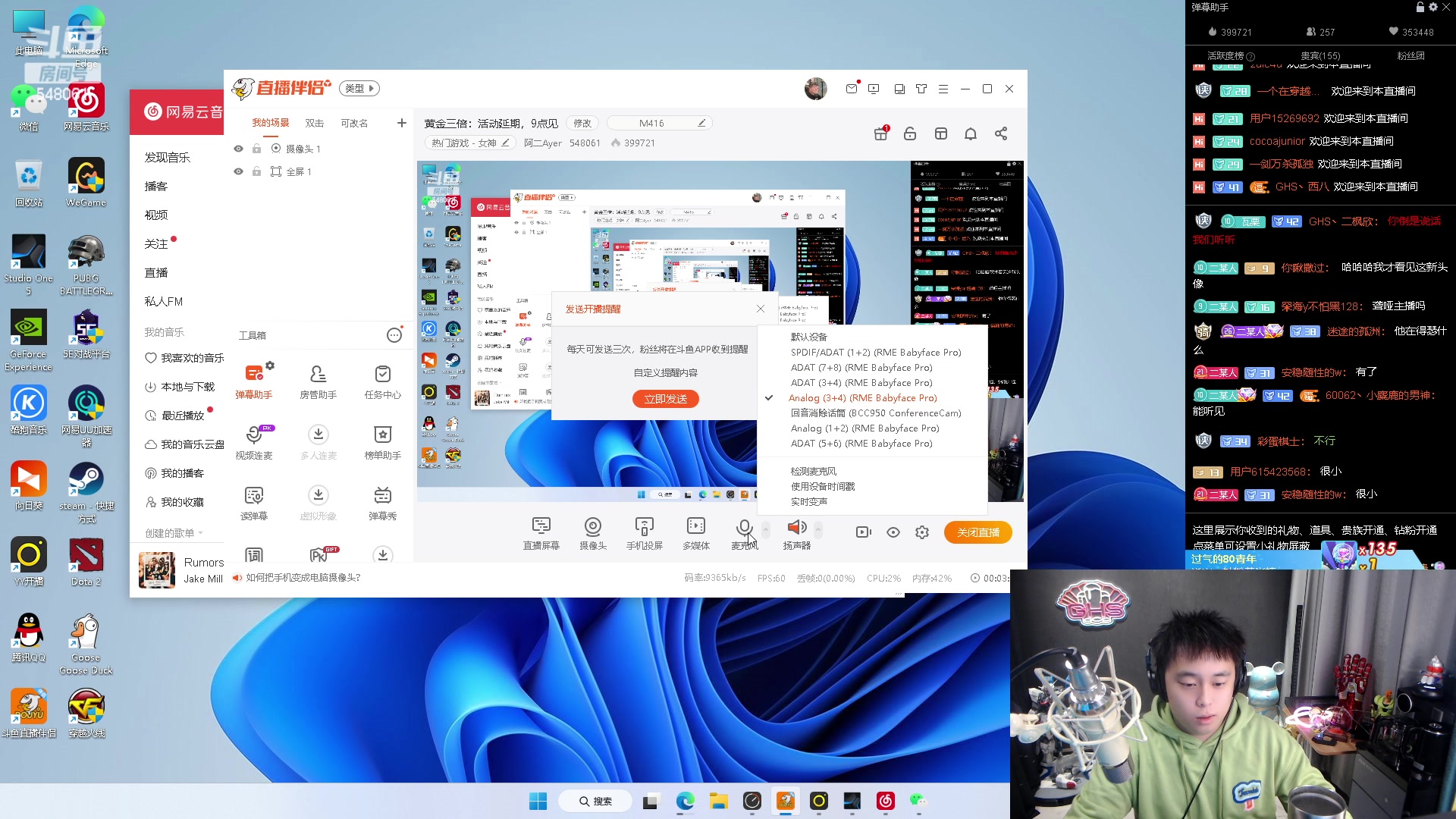Open the gear settings in 弹幕助手 window header
This screenshot has width=1456, height=819.
click(1433, 7)
